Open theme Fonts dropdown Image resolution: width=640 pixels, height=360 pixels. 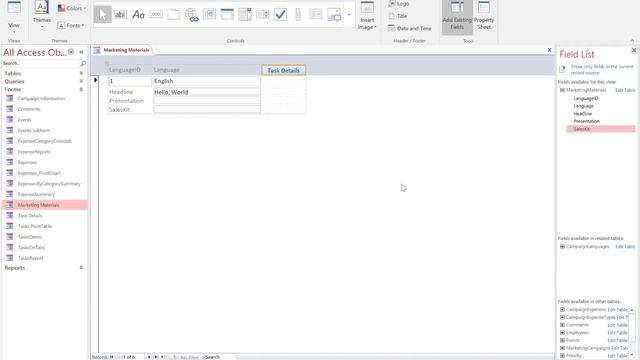(71, 25)
